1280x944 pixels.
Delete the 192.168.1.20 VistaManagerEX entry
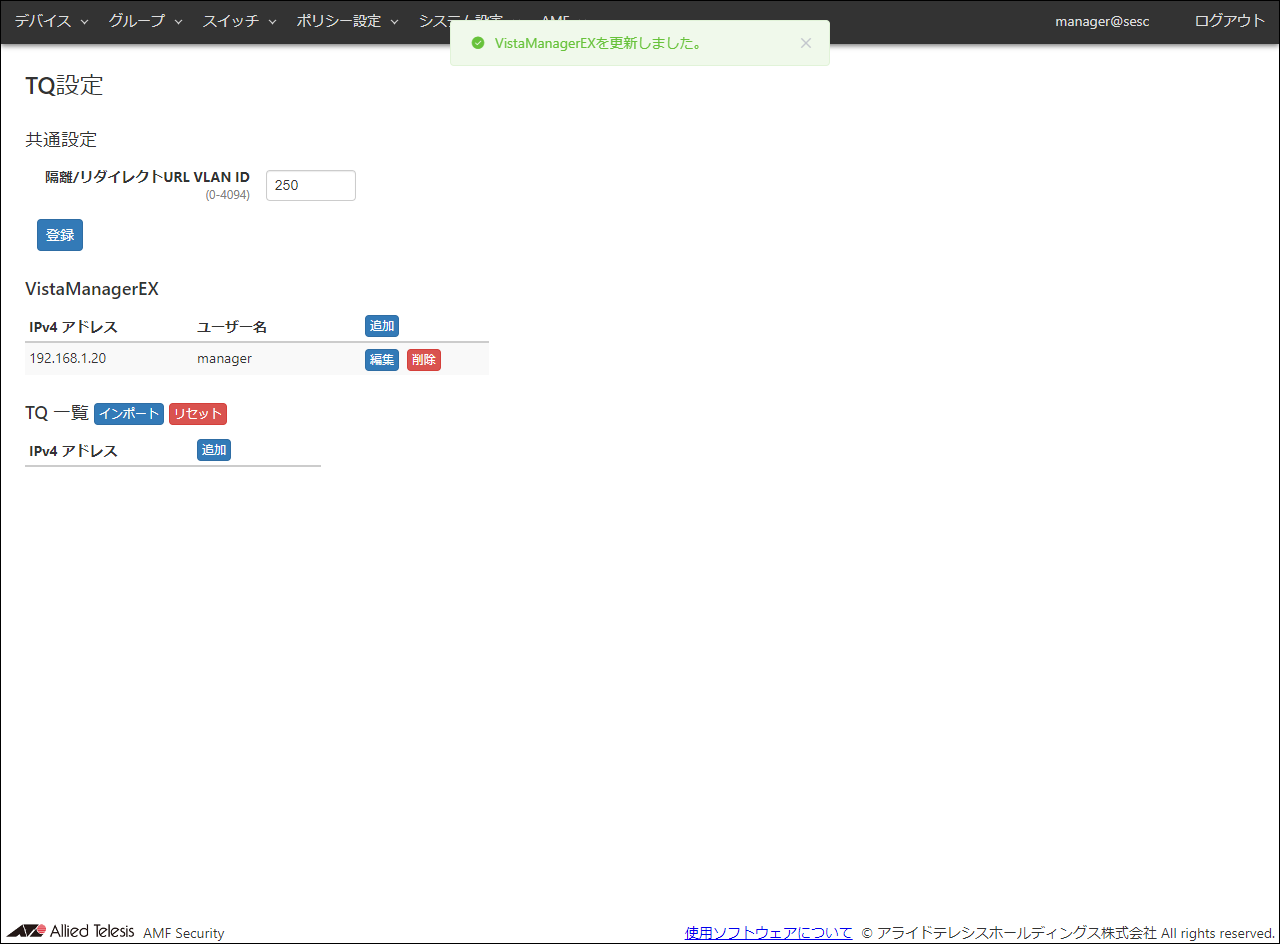point(424,360)
